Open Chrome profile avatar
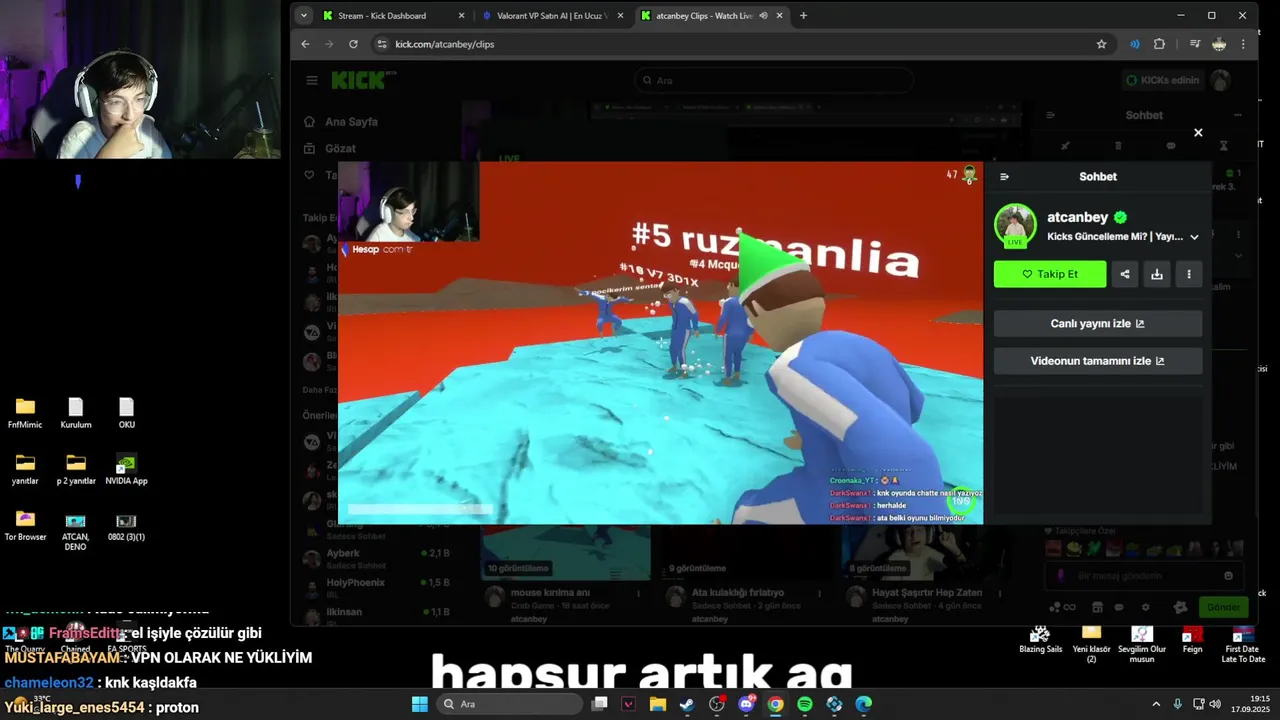 1219,44
